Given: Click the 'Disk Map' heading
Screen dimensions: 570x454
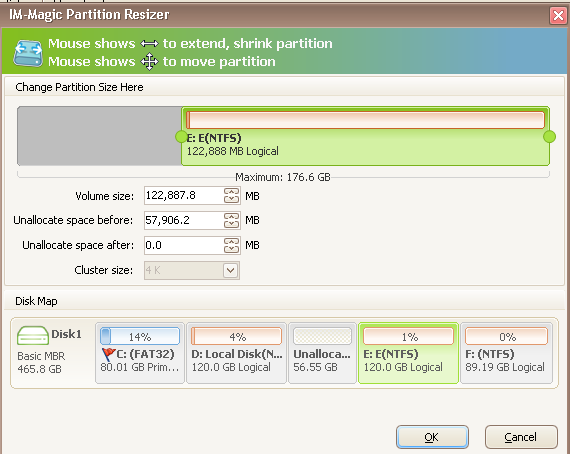Looking at the screenshot, I should [36, 301].
